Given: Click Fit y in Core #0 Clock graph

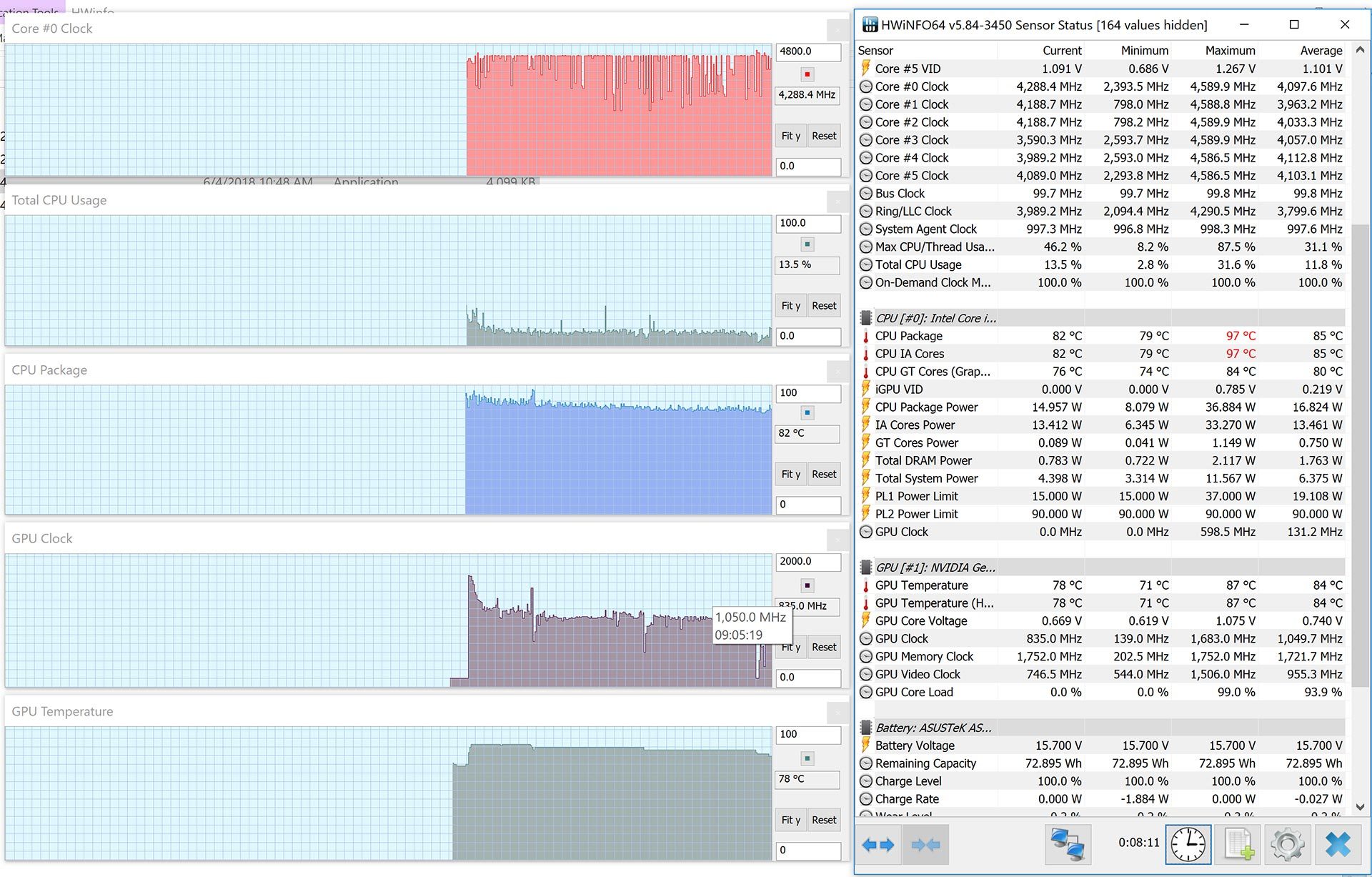Looking at the screenshot, I should (x=791, y=136).
